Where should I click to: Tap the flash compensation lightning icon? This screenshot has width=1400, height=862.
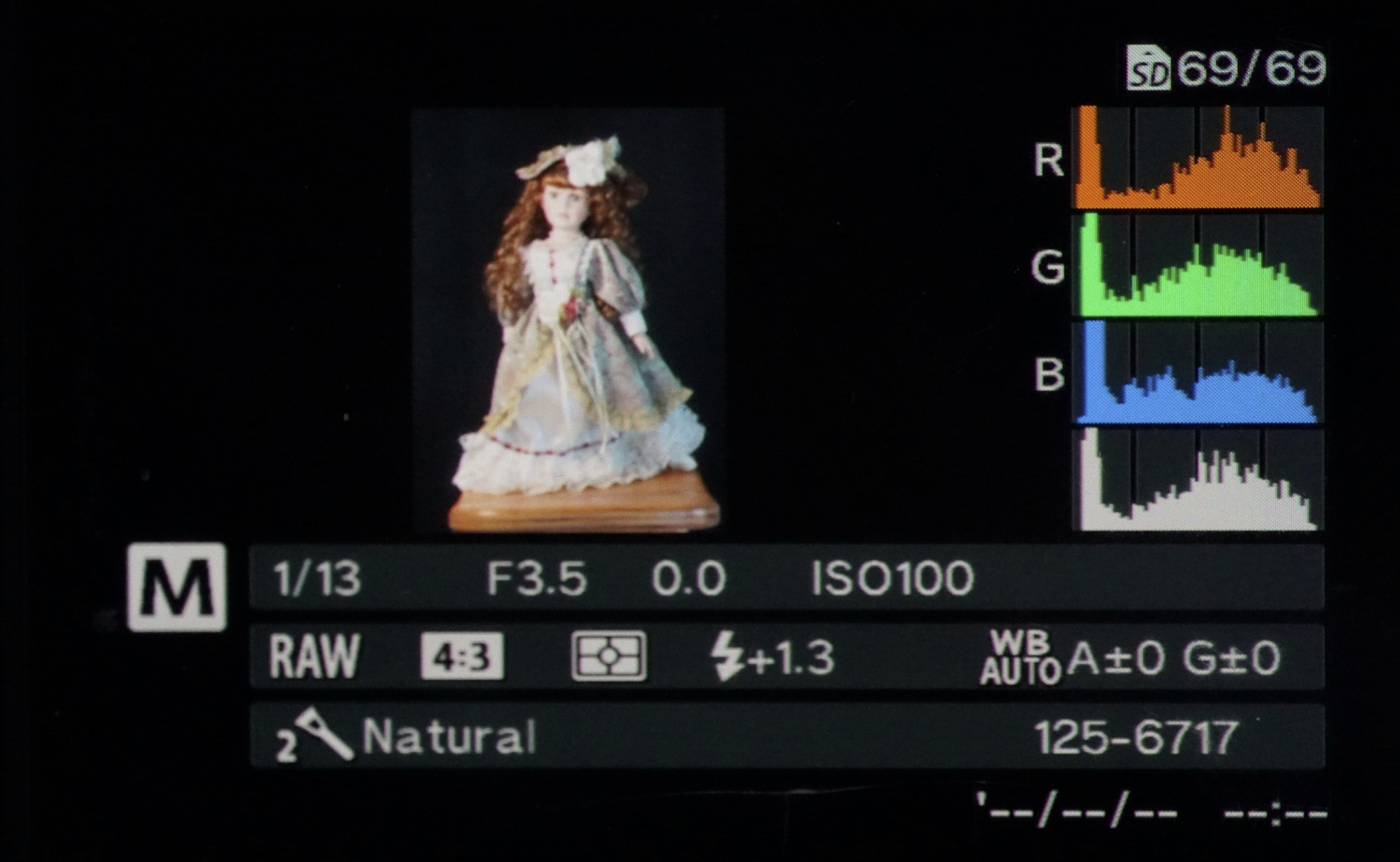pyautogui.click(x=727, y=657)
